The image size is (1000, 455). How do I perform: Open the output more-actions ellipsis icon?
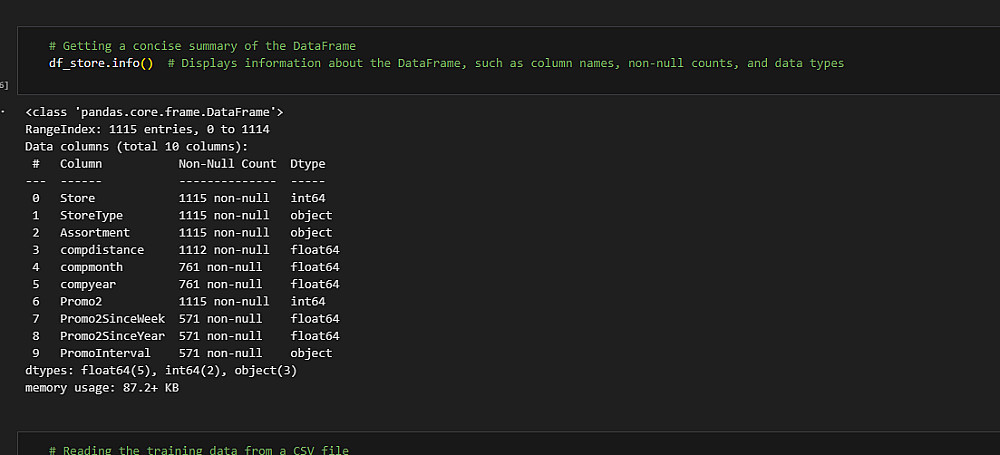3,111
